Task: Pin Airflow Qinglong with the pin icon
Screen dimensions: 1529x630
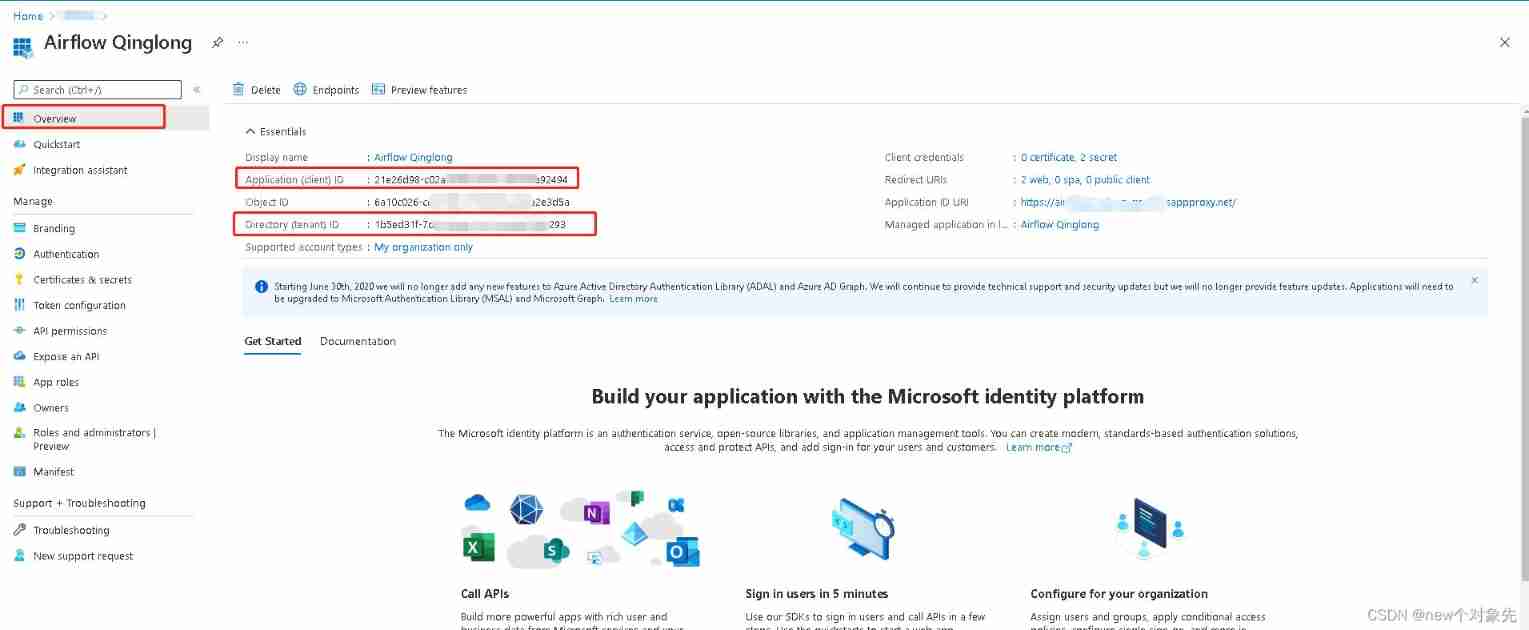Action: click(x=217, y=43)
